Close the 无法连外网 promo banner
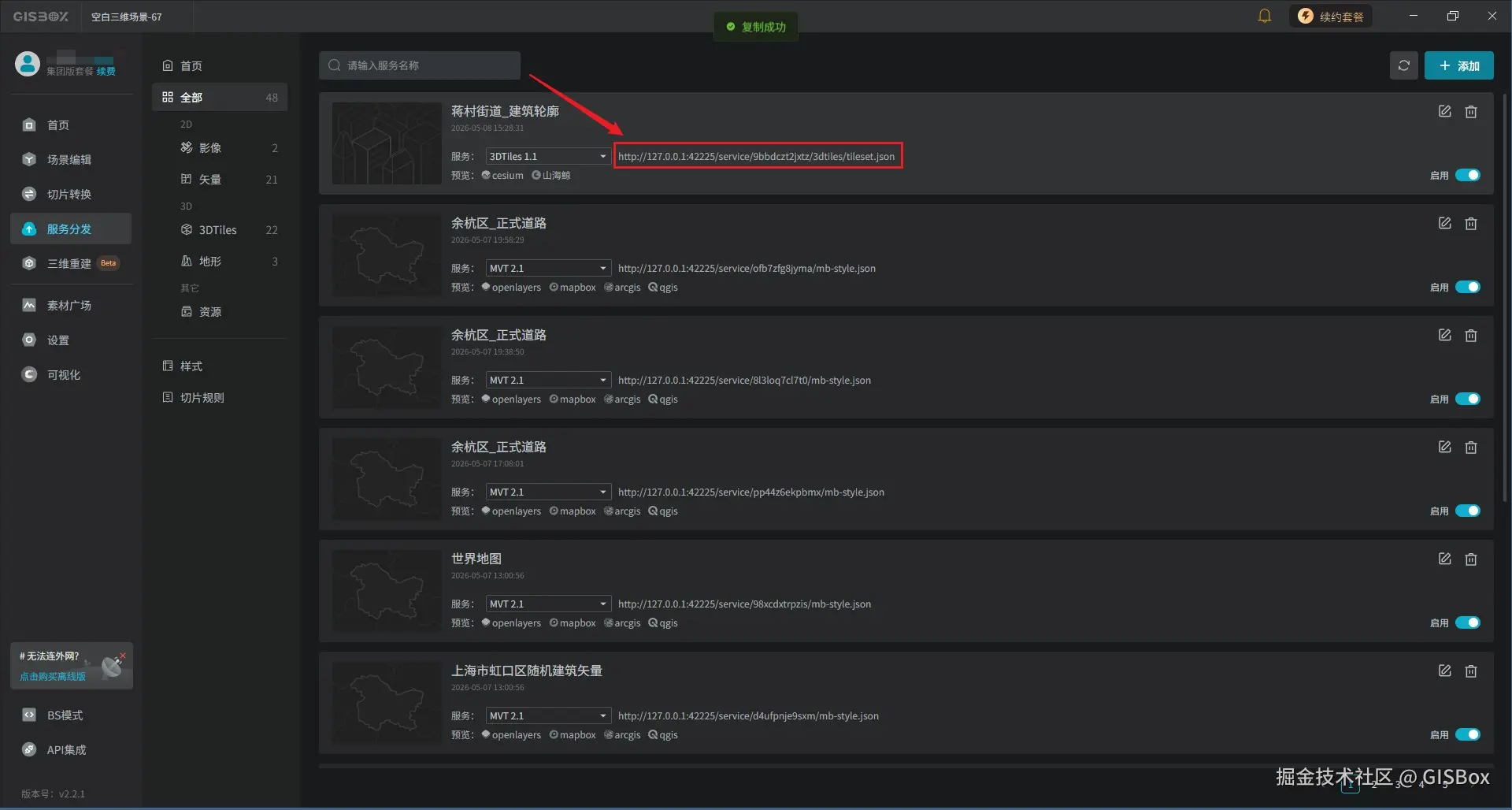 [x=123, y=656]
